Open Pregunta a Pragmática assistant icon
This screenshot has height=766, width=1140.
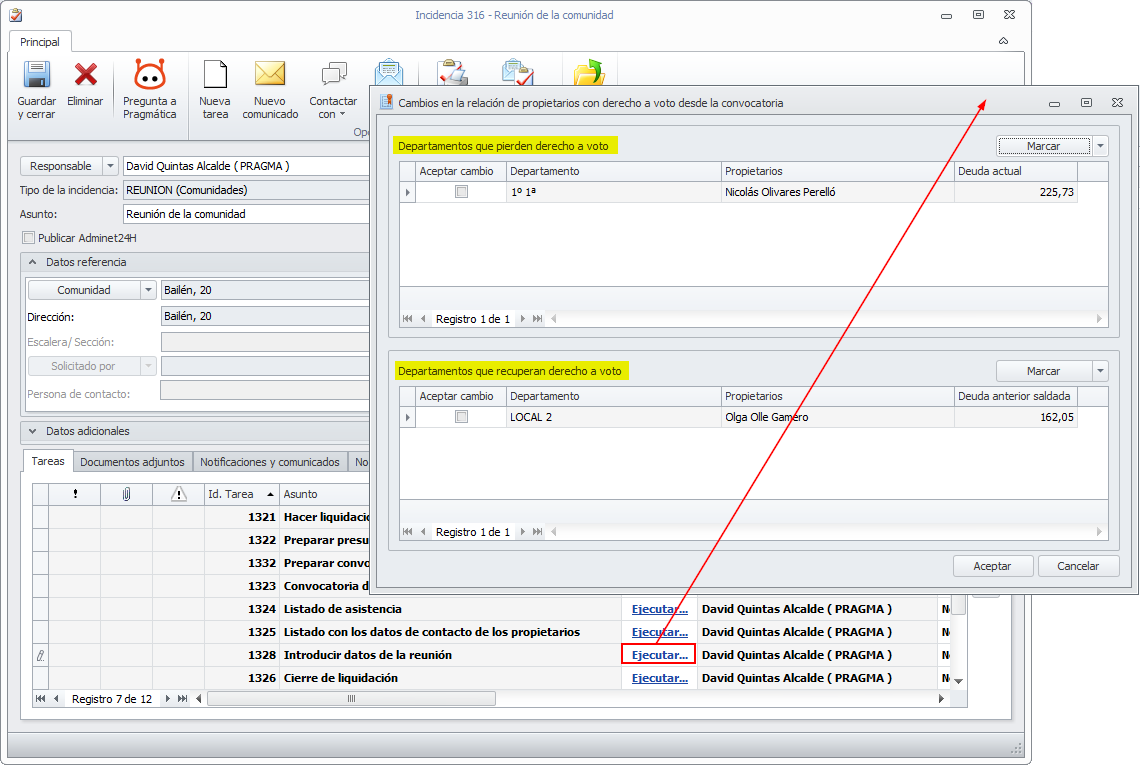point(149,76)
